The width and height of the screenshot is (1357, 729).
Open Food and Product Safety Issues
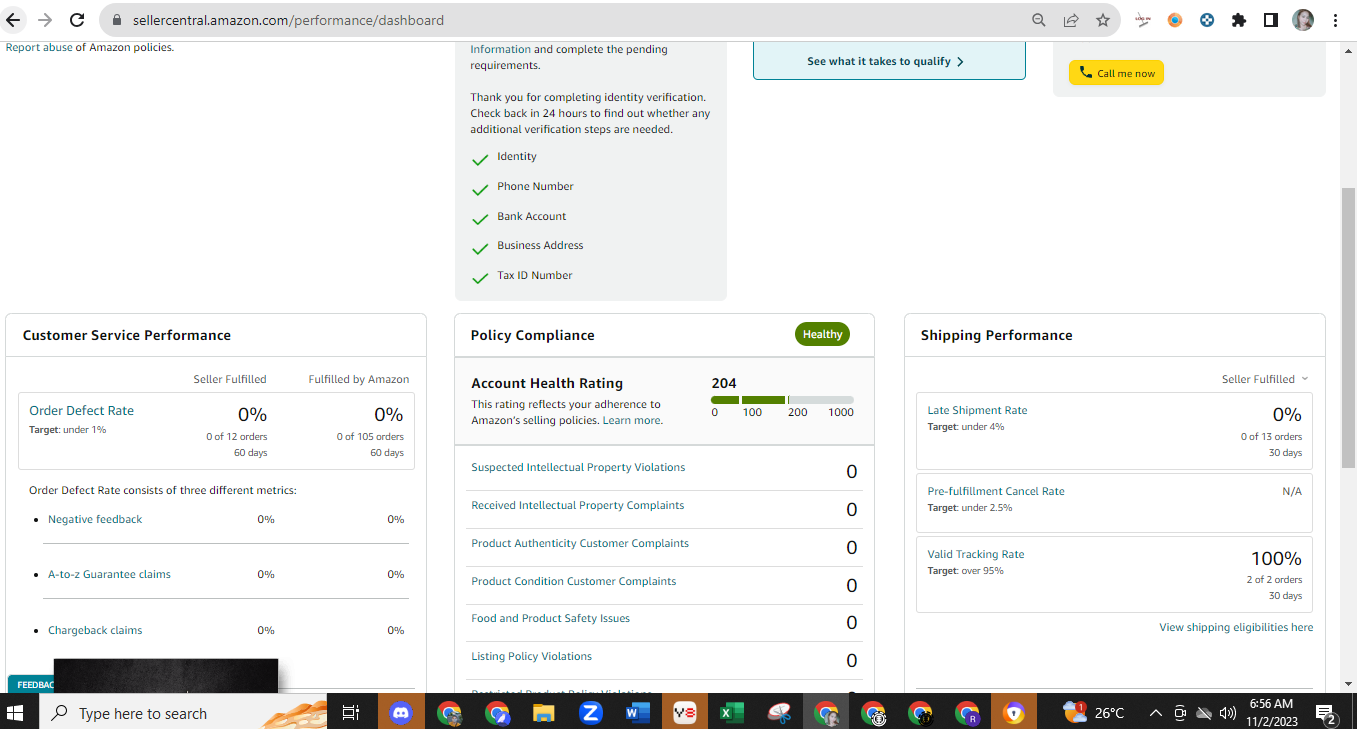point(551,618)
